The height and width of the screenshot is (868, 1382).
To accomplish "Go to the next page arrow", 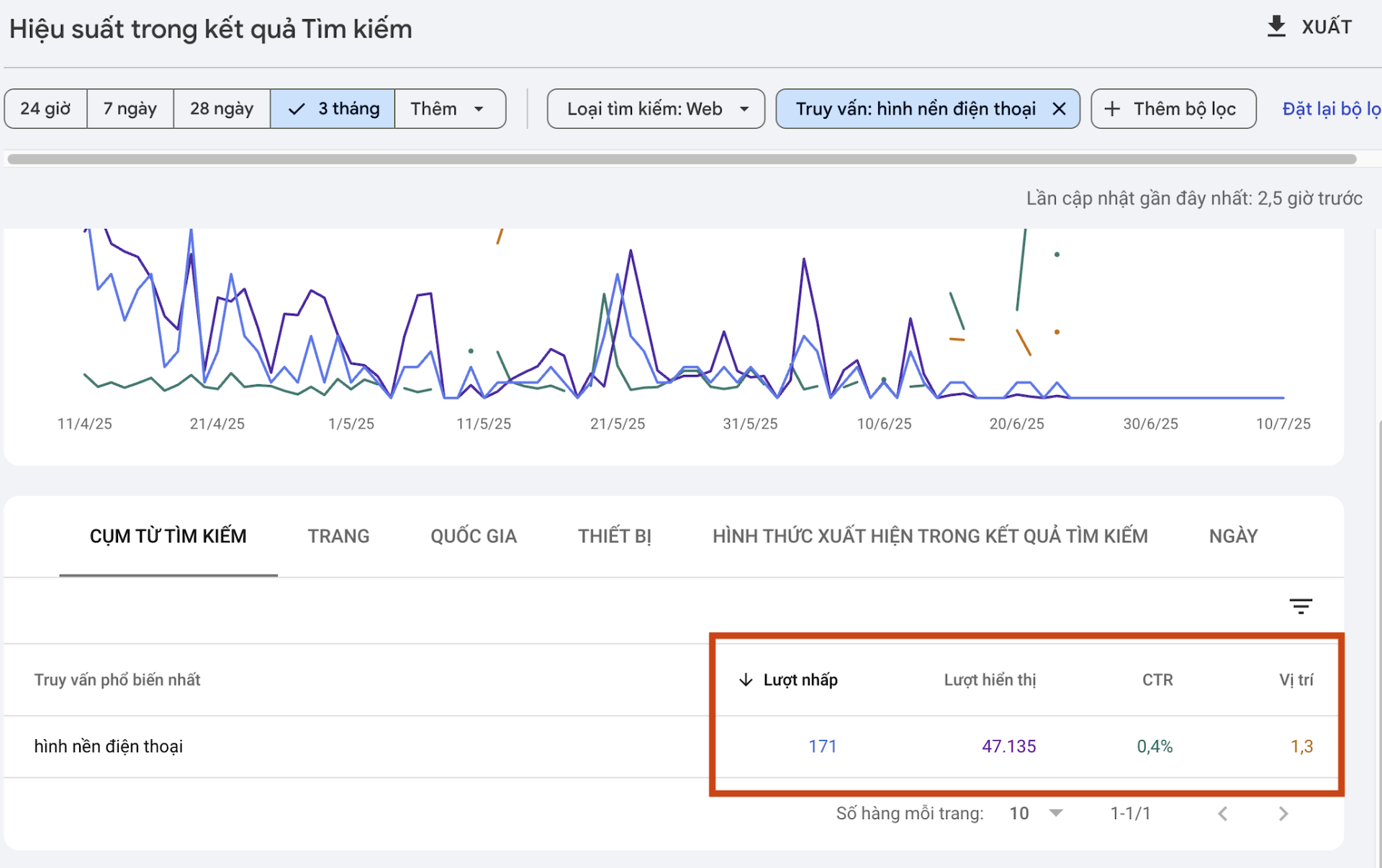I will click(1283, 813).
